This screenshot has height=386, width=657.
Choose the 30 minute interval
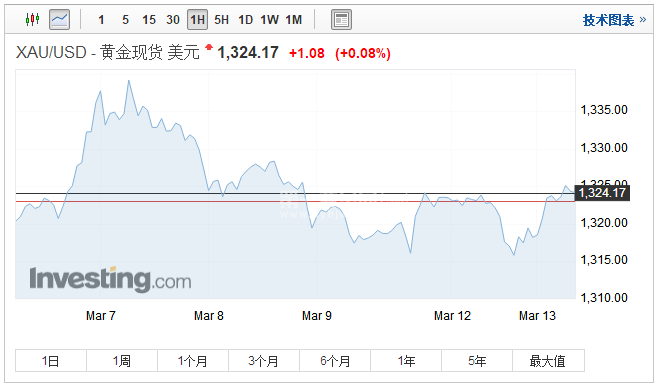point(173,20)
